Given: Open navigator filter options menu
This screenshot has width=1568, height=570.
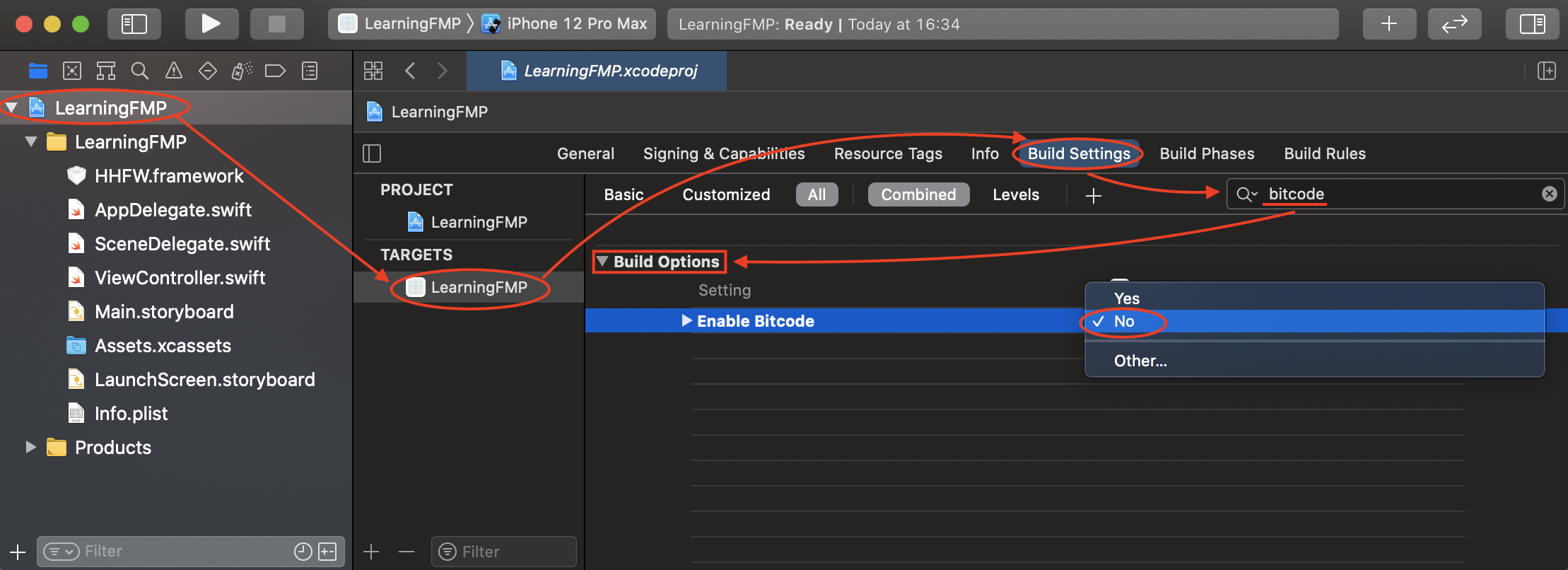Looking at the screenshot, I should pos(61,552).
